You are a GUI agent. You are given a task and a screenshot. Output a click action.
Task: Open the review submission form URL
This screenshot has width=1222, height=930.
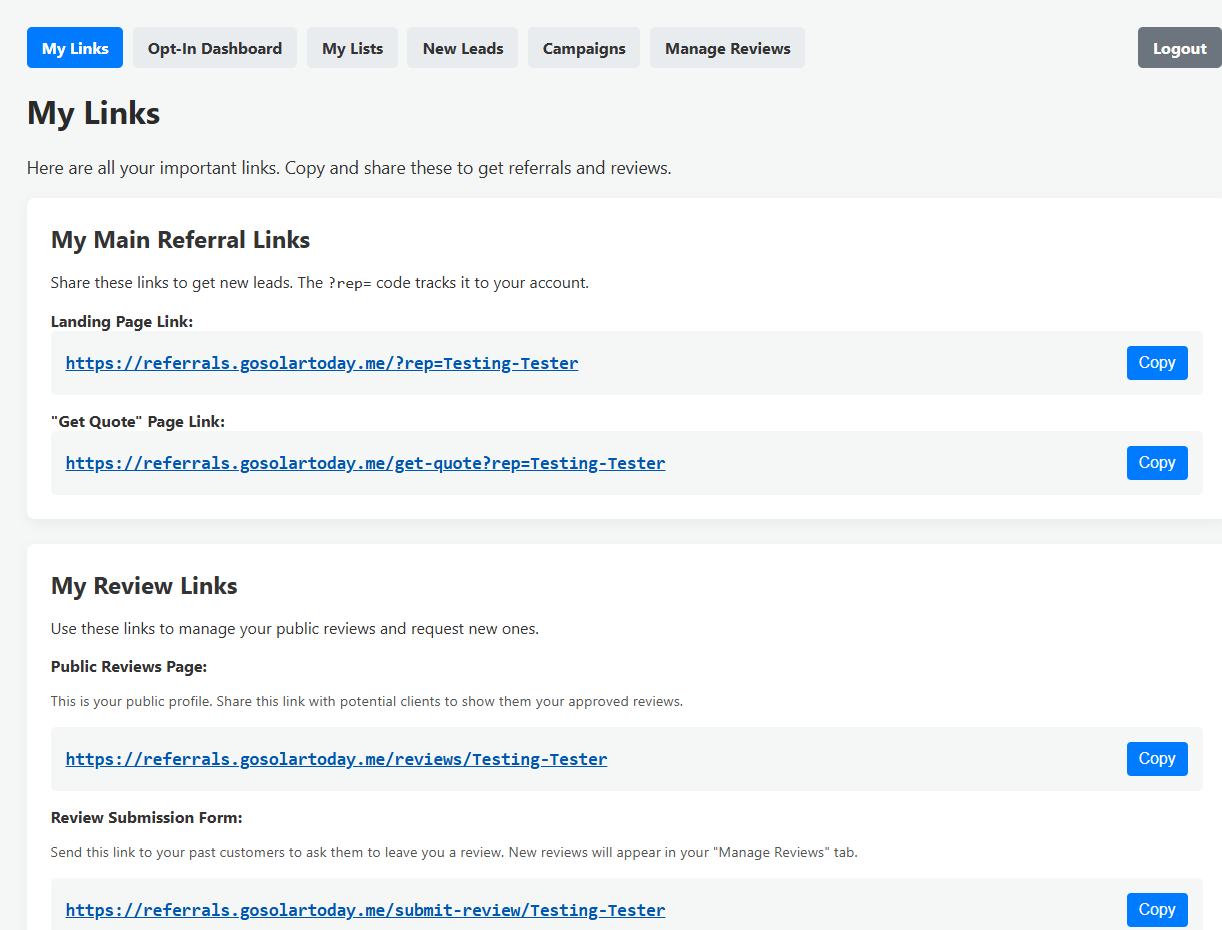click(365, 909)
